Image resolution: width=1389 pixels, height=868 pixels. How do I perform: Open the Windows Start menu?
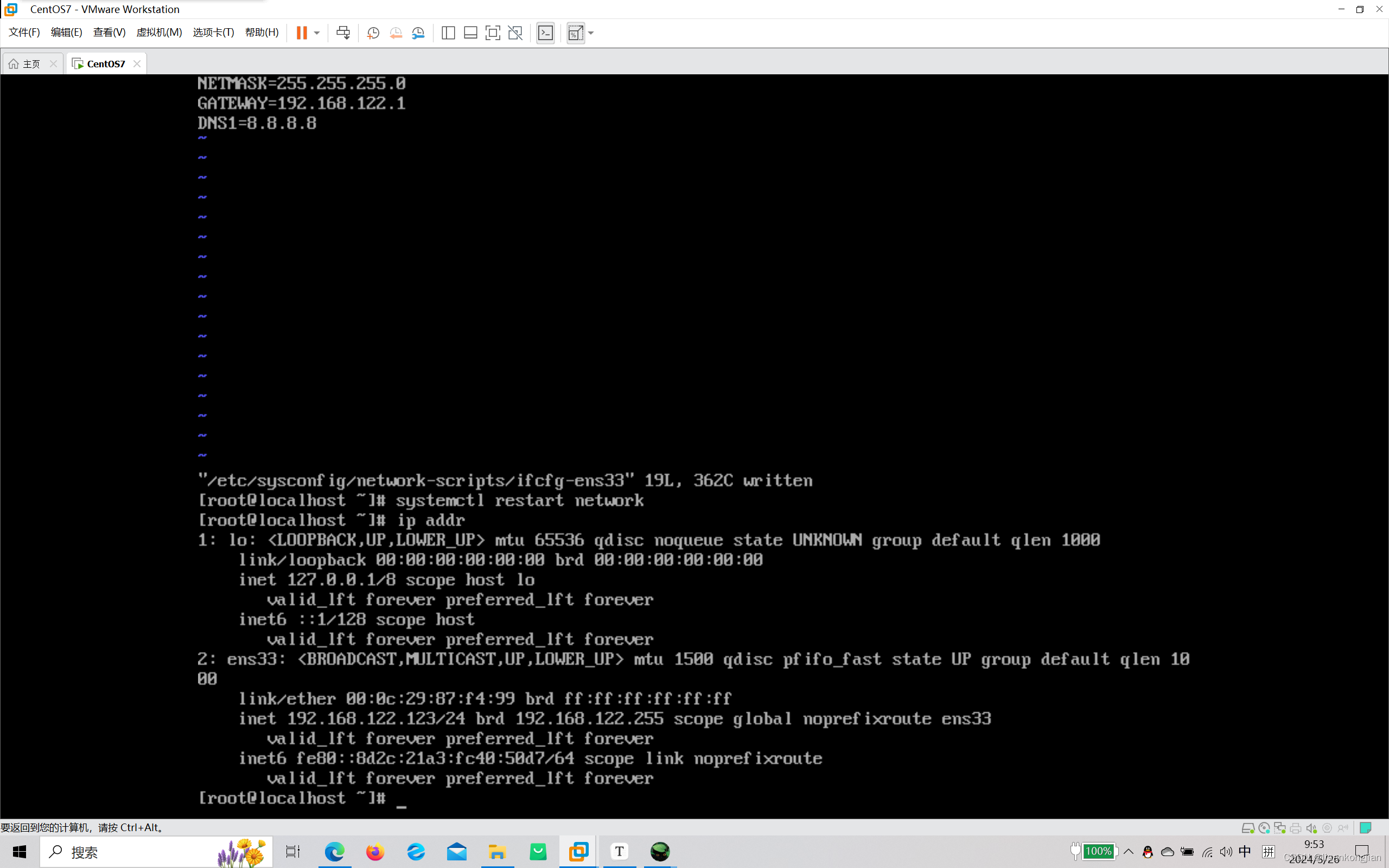pyautogui.click(x=20, y=852)
